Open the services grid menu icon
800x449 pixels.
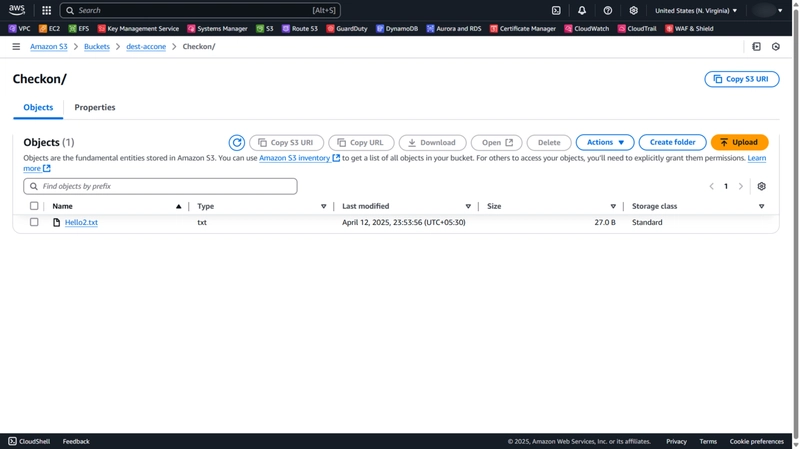(x=46, y=10)
